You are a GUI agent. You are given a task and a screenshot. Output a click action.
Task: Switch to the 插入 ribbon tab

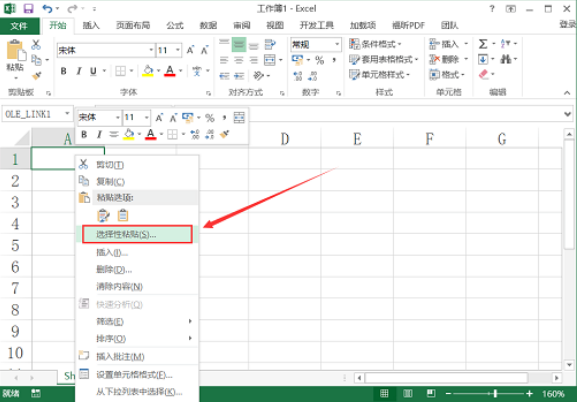tap(91, 25)
